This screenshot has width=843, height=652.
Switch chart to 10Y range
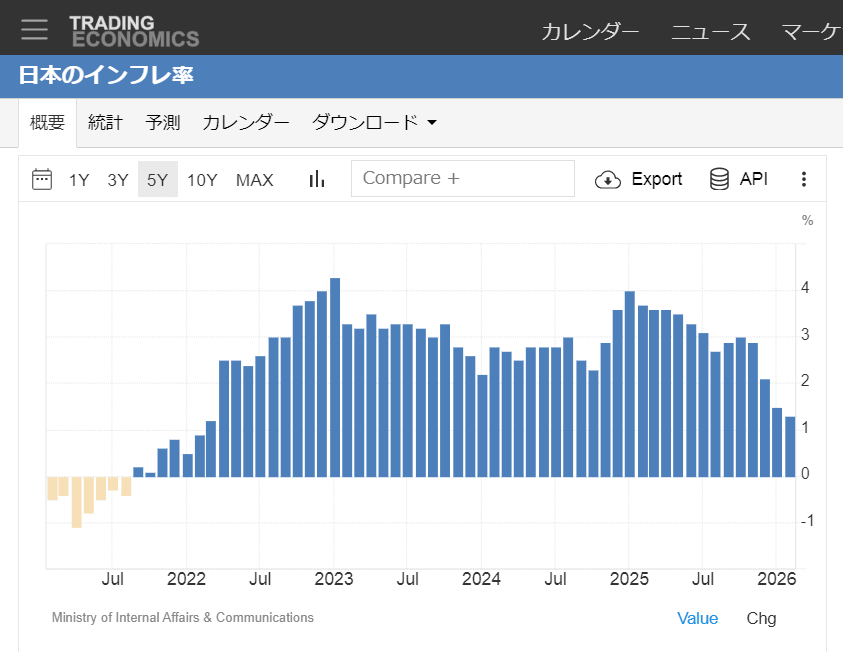click(x=202, y=180)
